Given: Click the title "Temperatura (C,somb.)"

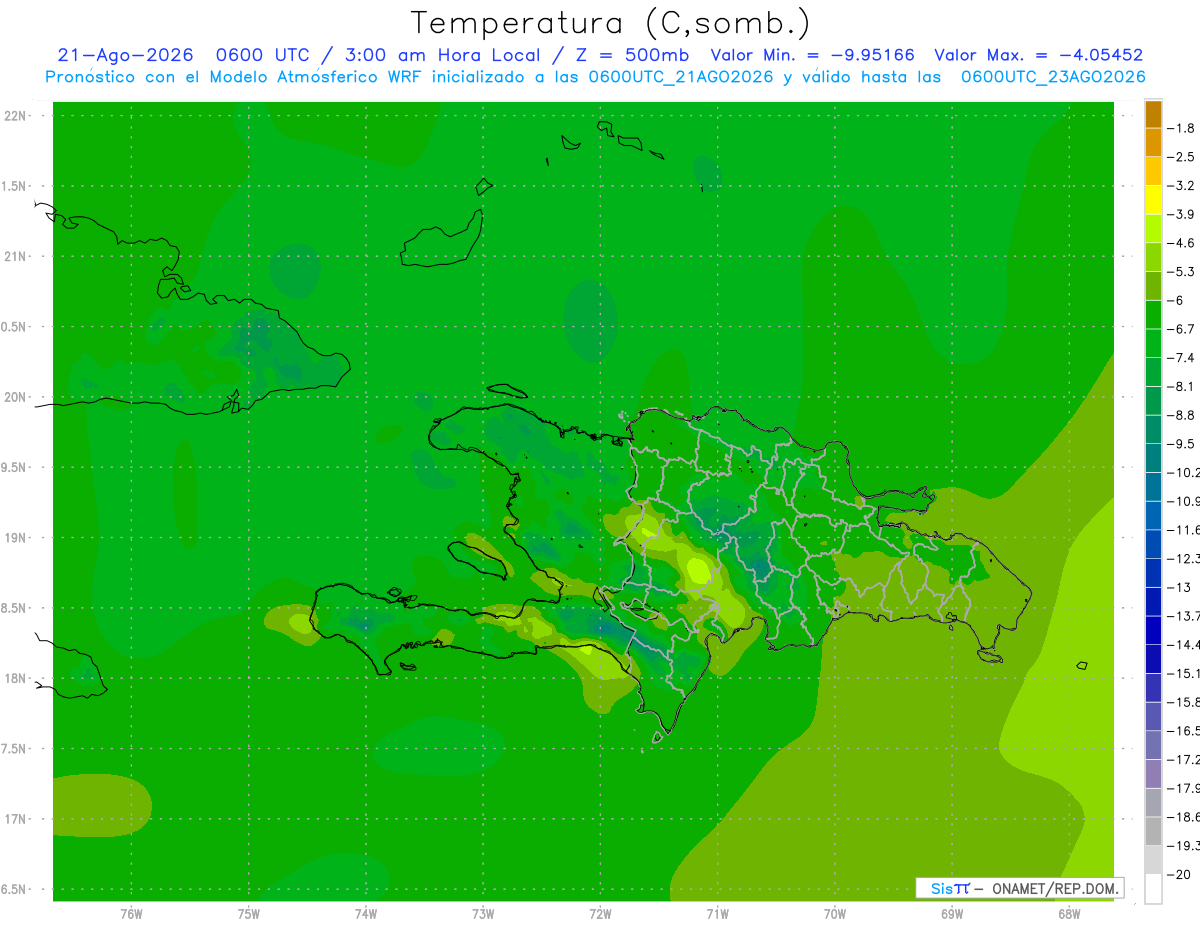Looking at the screenshot, I should coord(611,23).
